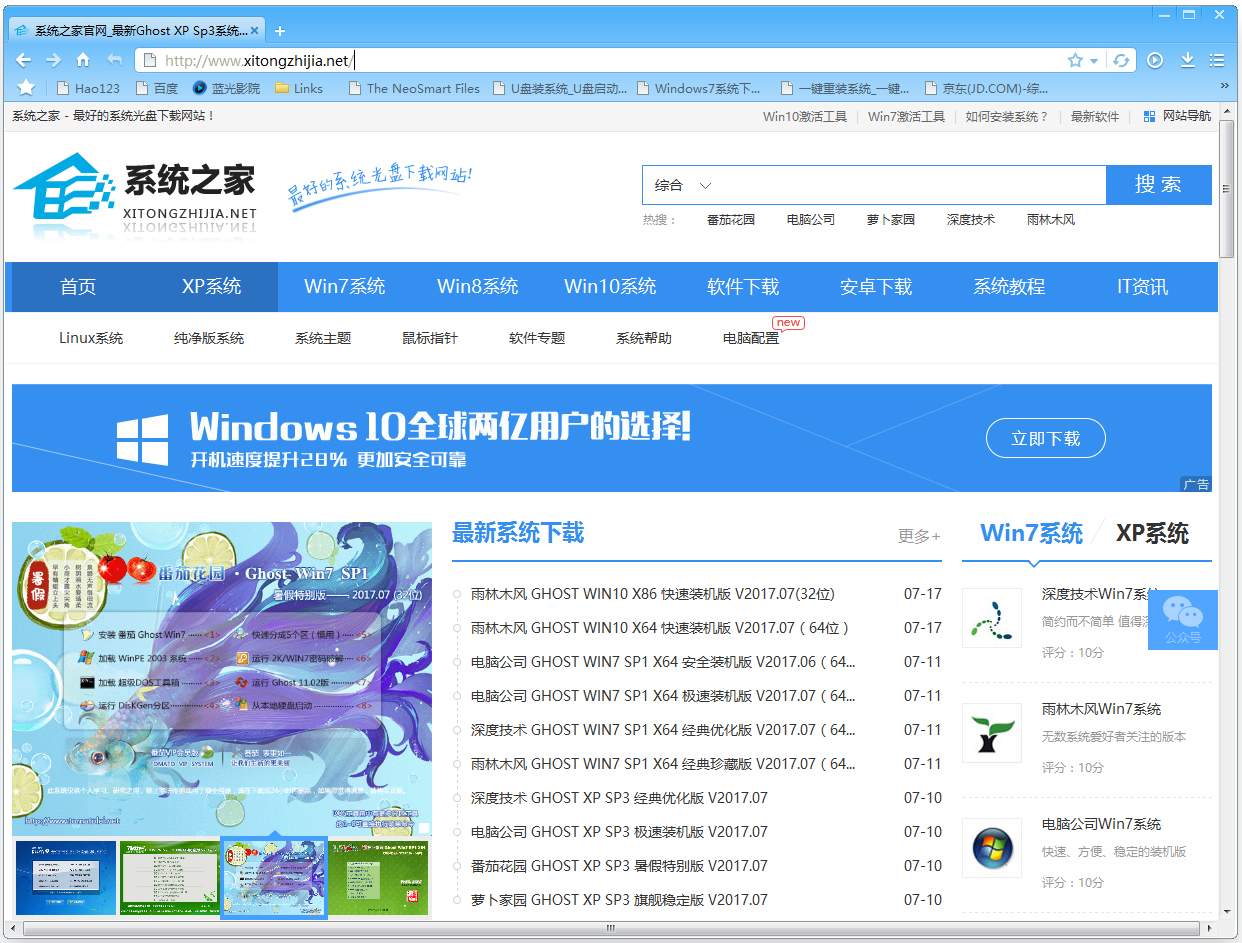Click 电脑公司Win7系统 logo icon
The height and width of the screenshot is (943, 1242).
click(992, 848)
